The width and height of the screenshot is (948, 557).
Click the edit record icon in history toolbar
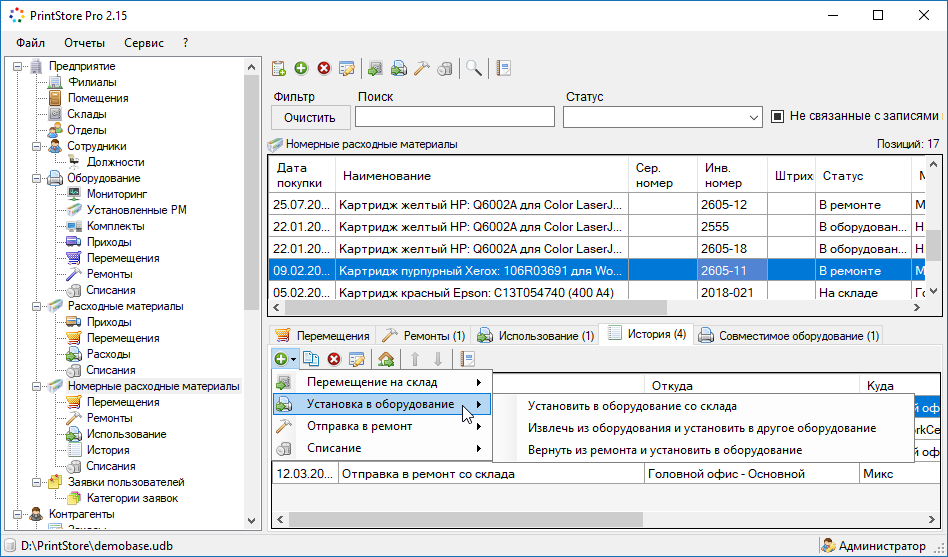tap(356, 359)
